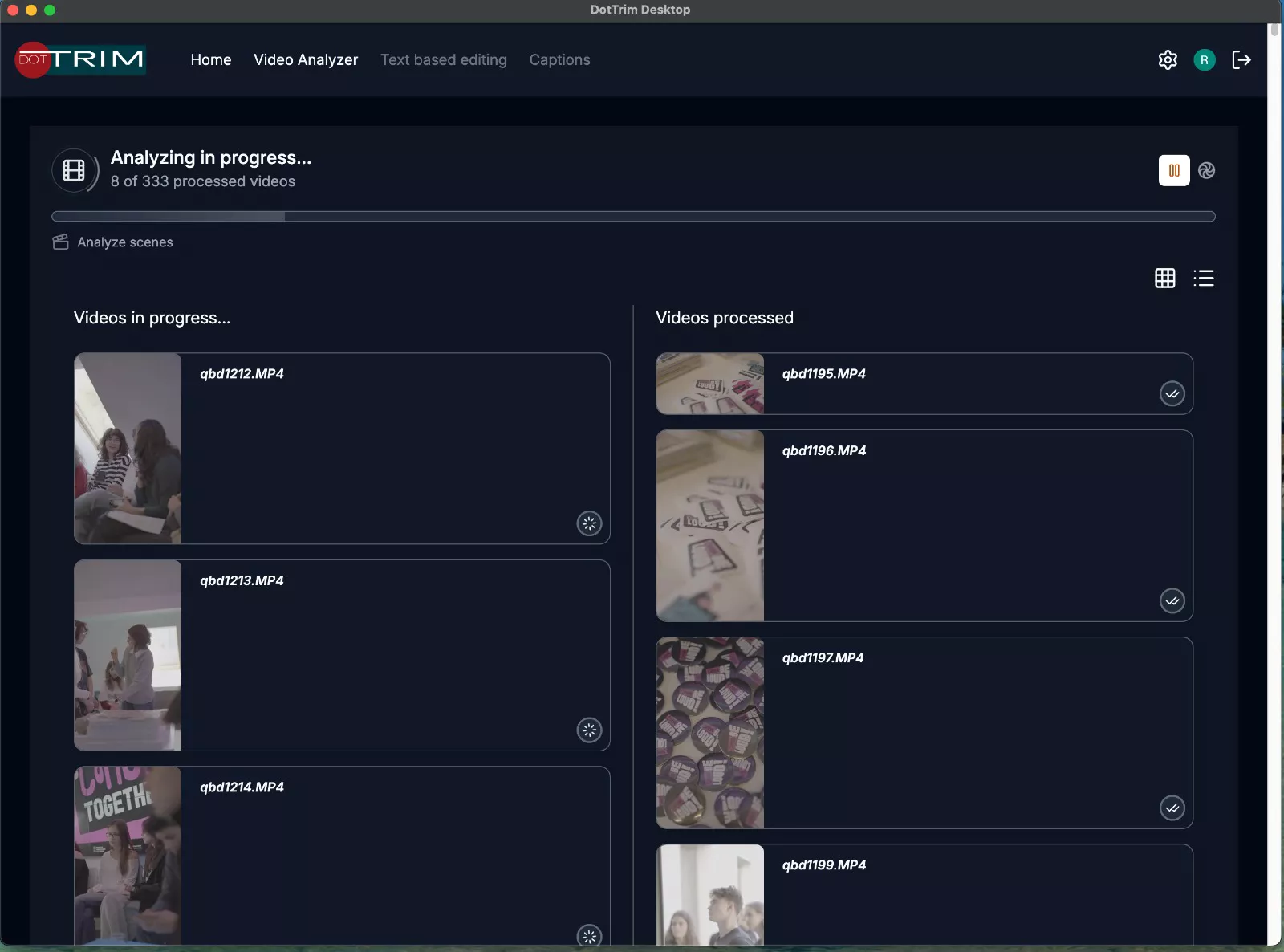Click the spinner icon on qbd1212.MP4 card
The height and width of the screenshot is (952, 1284).
pos(590,523)
